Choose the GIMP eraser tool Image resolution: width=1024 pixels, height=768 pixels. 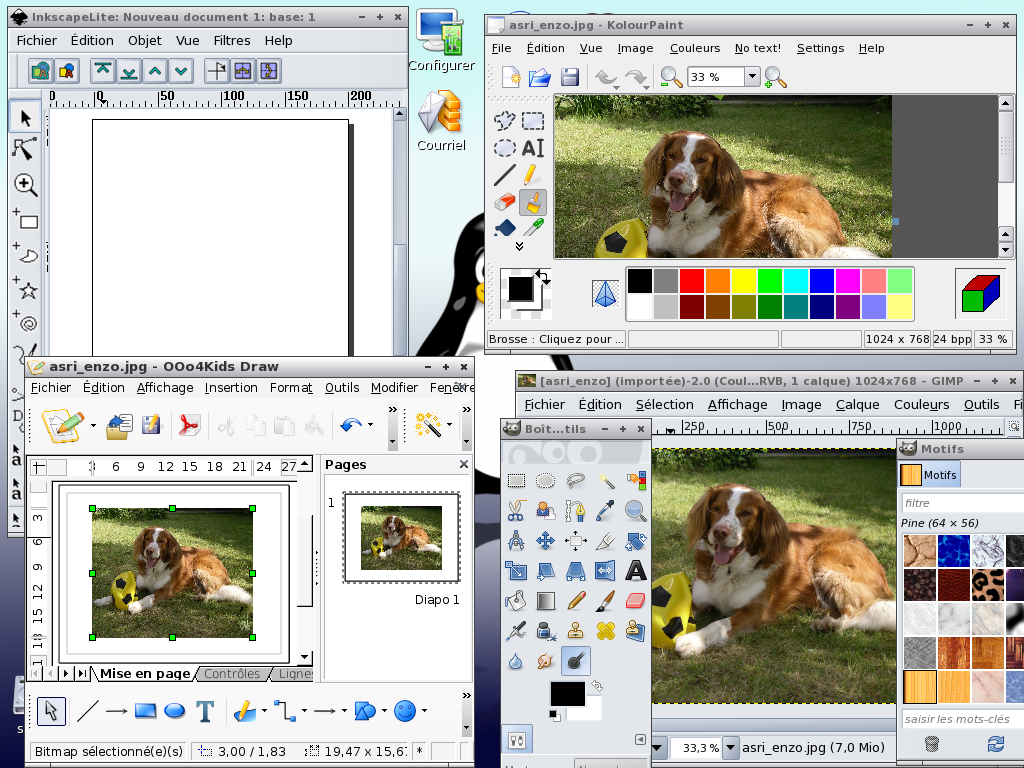coord(635,600)
